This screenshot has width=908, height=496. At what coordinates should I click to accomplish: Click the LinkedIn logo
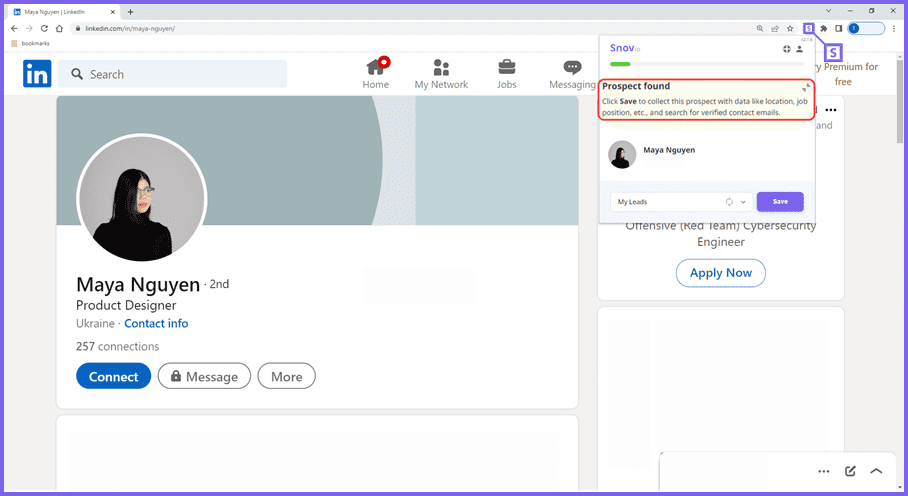(x=37, y=74)
